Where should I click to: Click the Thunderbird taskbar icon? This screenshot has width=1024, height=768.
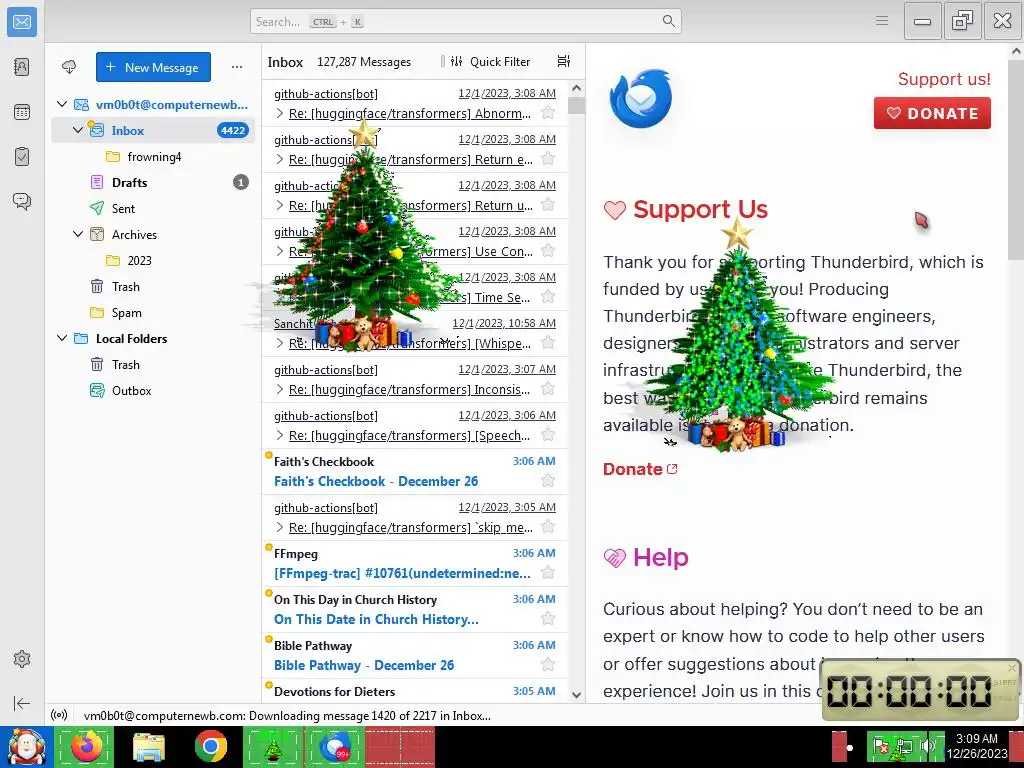[334, 746]
